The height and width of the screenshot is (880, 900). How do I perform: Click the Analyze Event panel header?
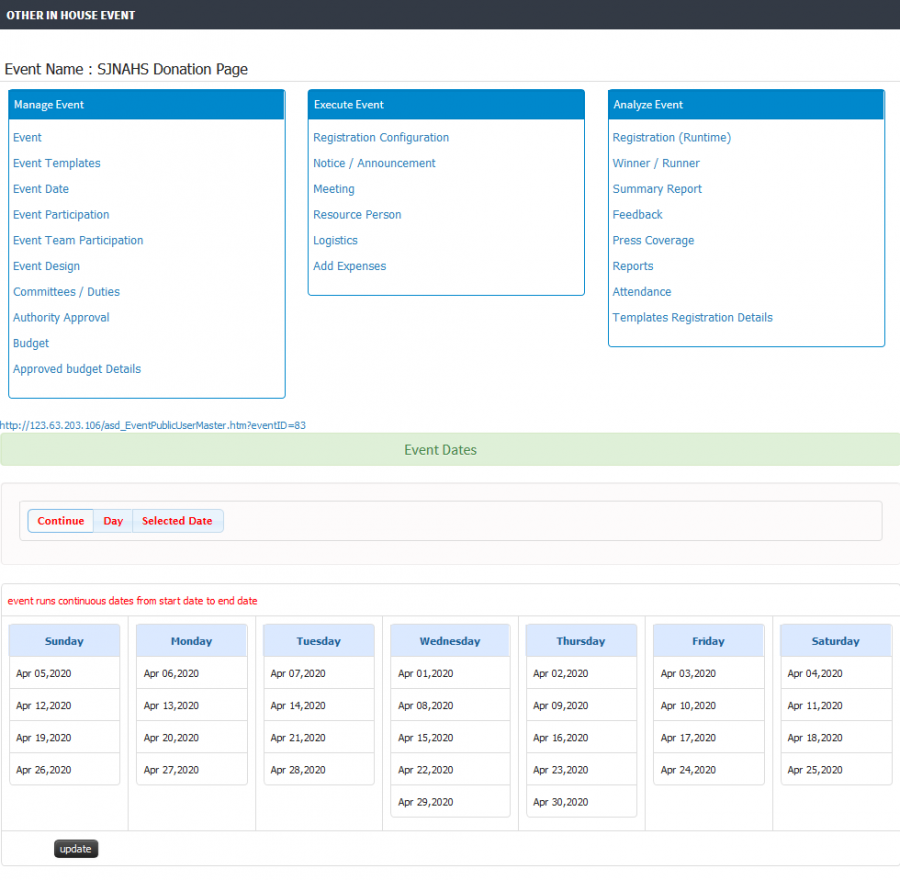pyautogui.click(x=746, y=105)
